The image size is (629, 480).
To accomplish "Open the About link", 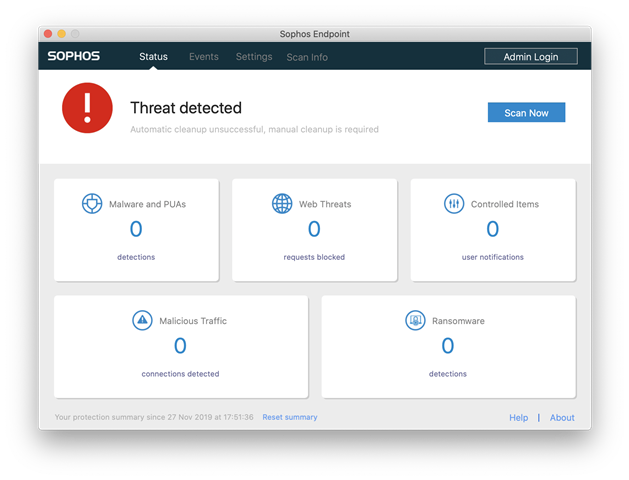I will pyautogui.click(x=562, y=417).
